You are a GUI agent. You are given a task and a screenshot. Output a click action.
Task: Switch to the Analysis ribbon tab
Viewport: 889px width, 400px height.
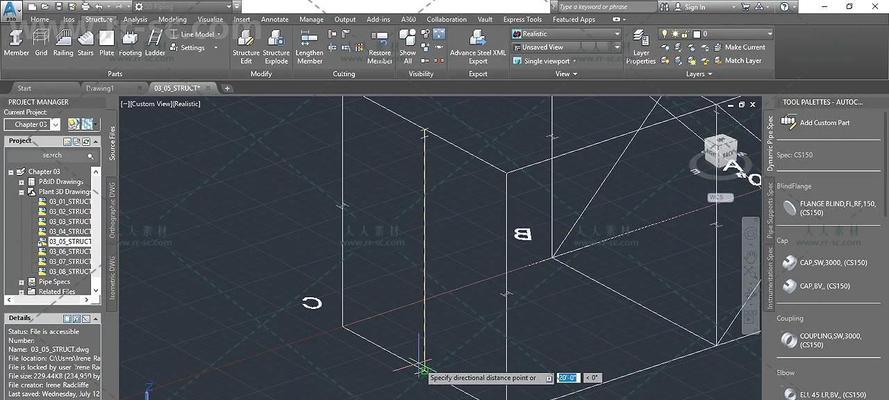click(134, 19)
